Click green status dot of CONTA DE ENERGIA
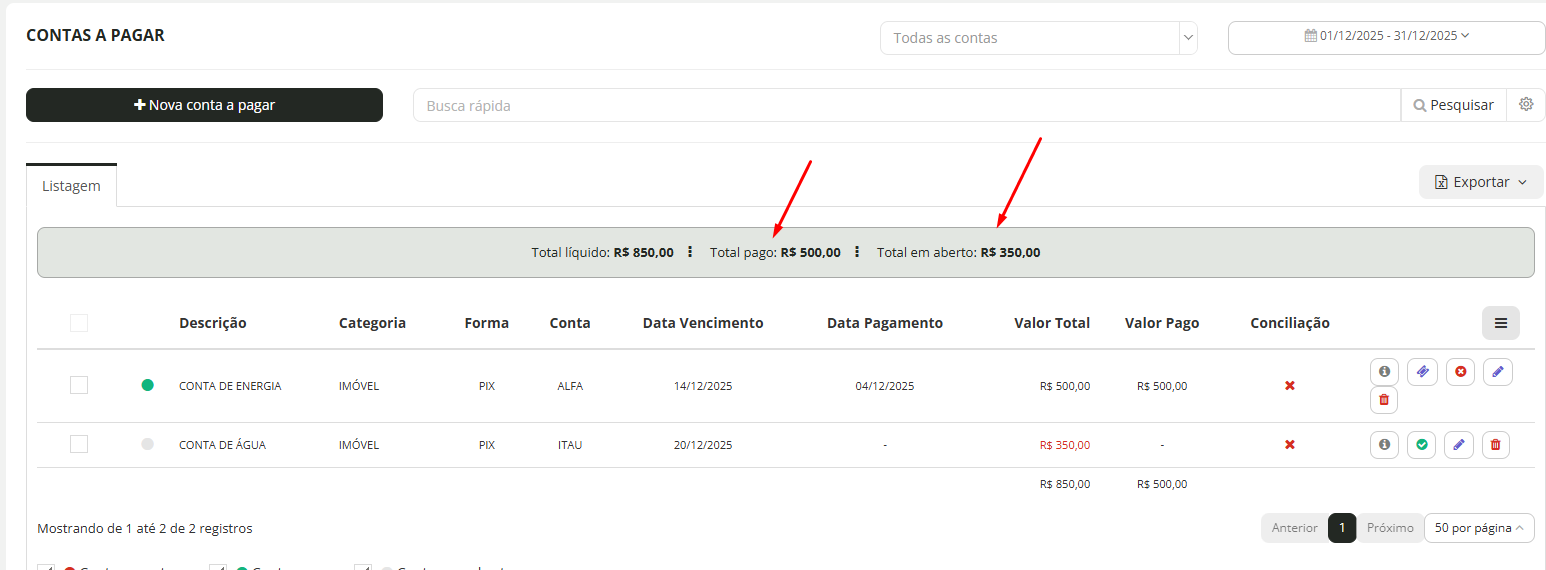Viewport: 1546px width, 570px height. [x=148, y=385]
